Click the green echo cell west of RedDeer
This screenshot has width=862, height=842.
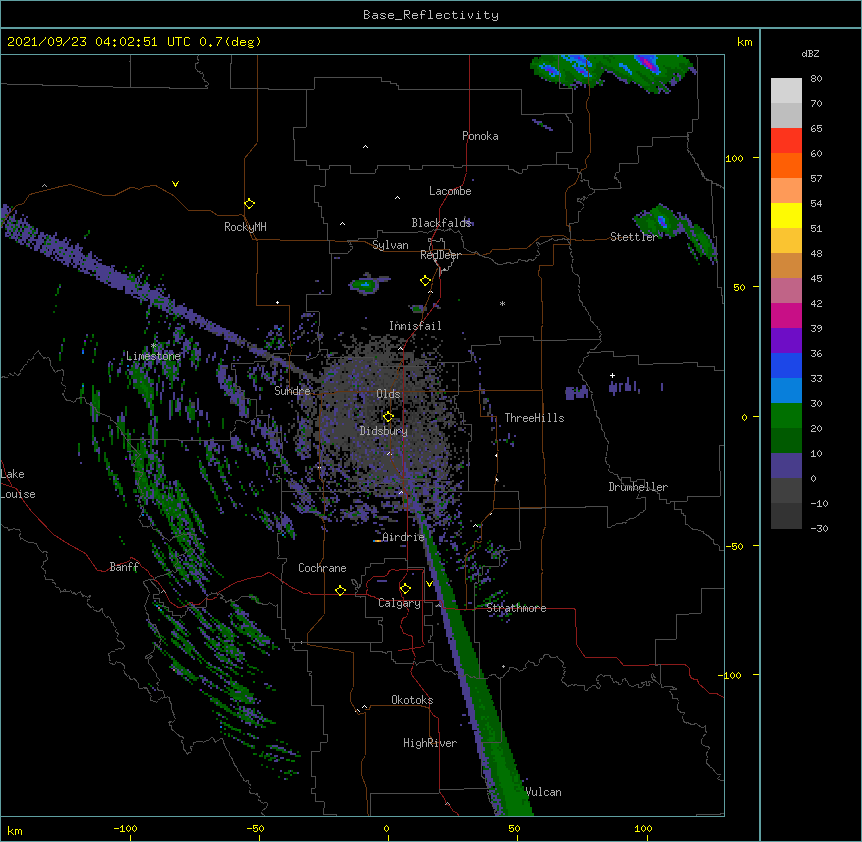(x=367, y=284)
